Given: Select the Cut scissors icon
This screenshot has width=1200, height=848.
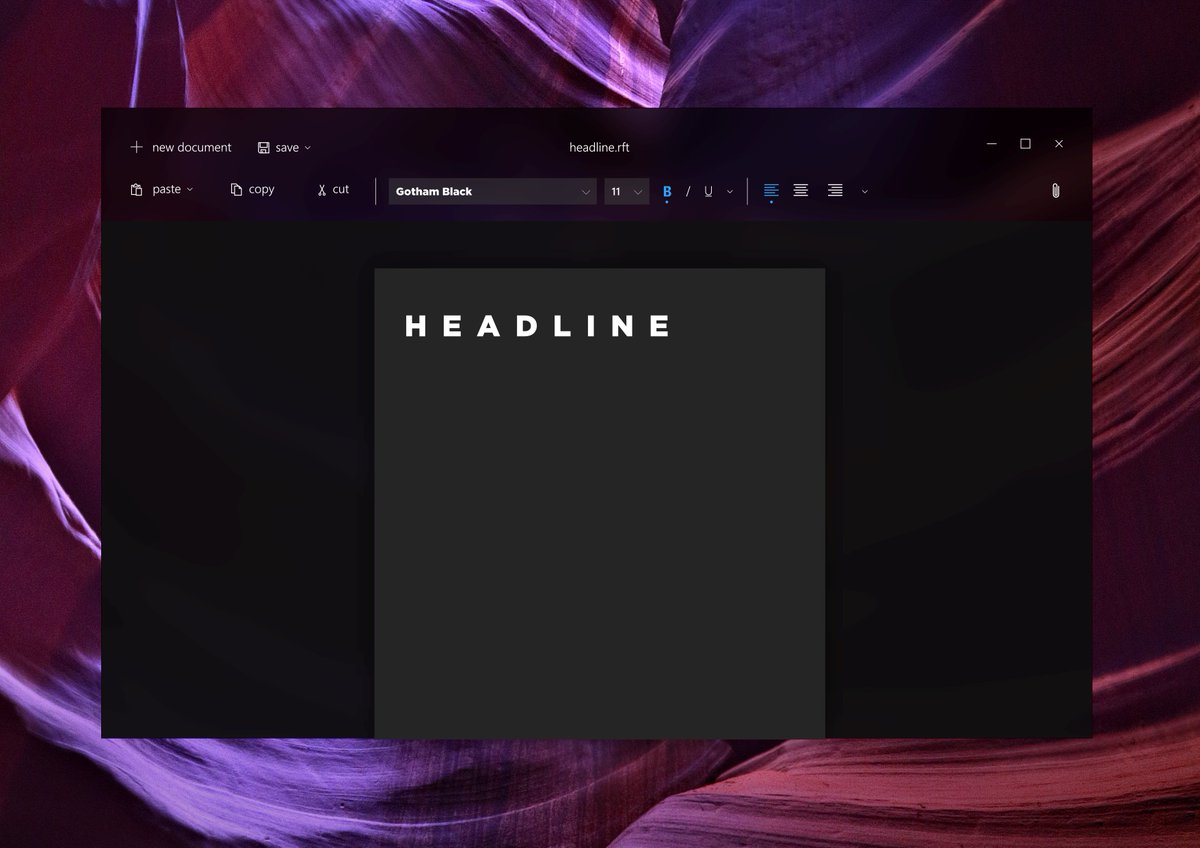Looking at the screenshot, I should coord(321,189).
